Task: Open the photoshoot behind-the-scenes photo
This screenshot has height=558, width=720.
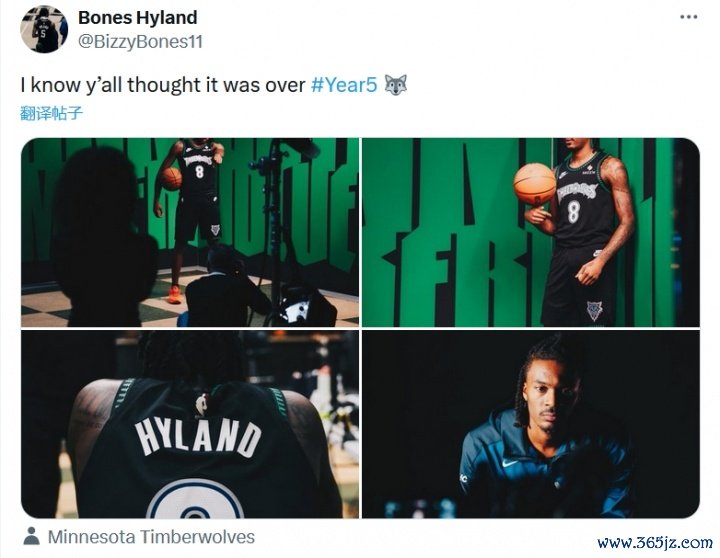Action: 190,232
